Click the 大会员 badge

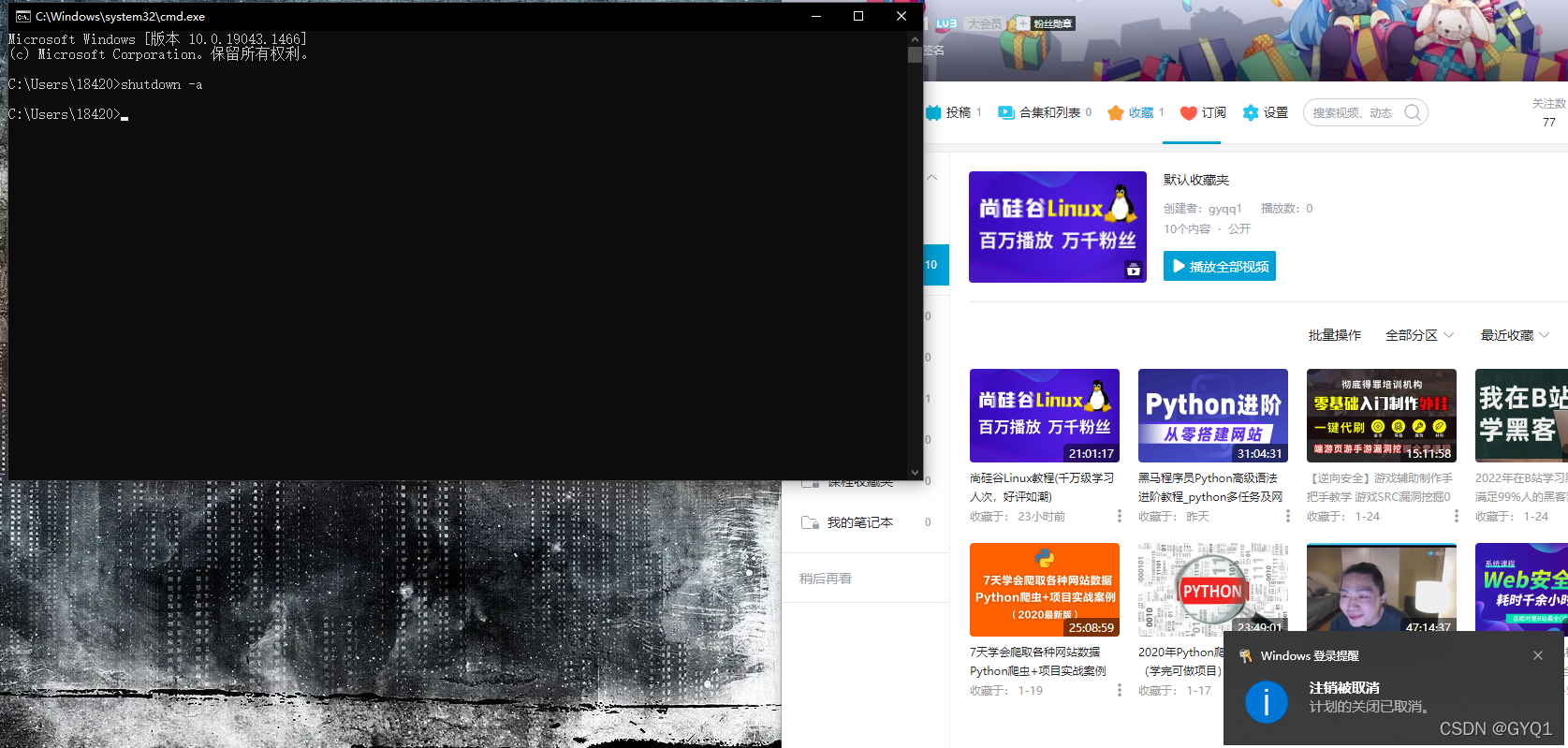984,23
